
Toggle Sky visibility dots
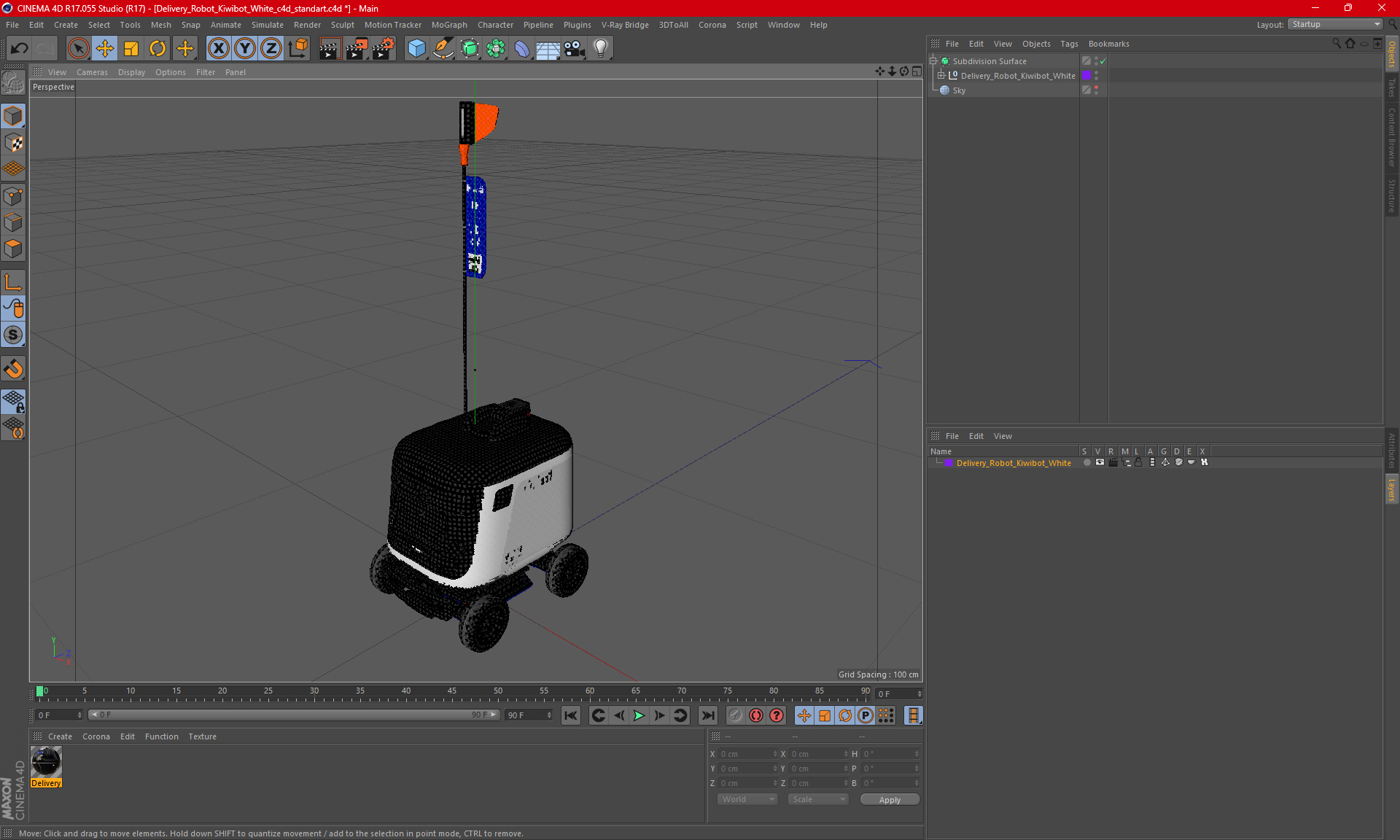(1096, 90)
